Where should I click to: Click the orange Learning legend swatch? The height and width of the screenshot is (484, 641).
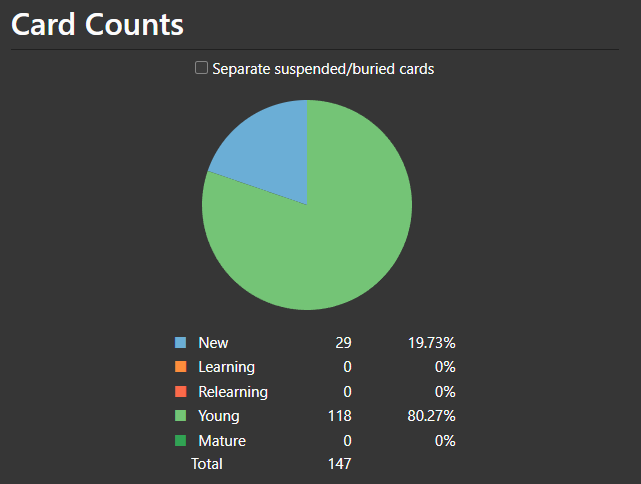(181, 367)
